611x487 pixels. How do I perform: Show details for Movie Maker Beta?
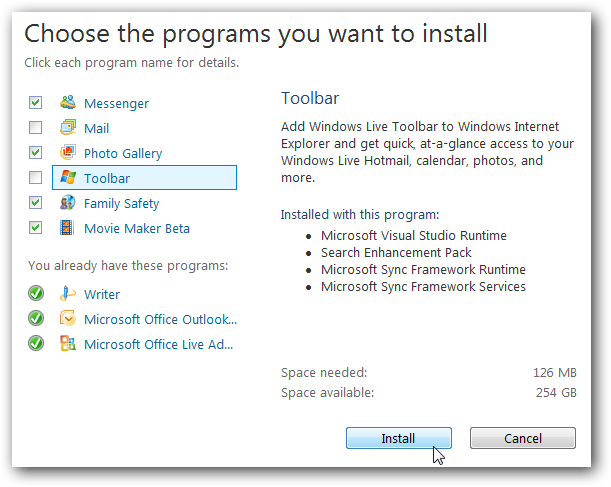pos(137,228)
